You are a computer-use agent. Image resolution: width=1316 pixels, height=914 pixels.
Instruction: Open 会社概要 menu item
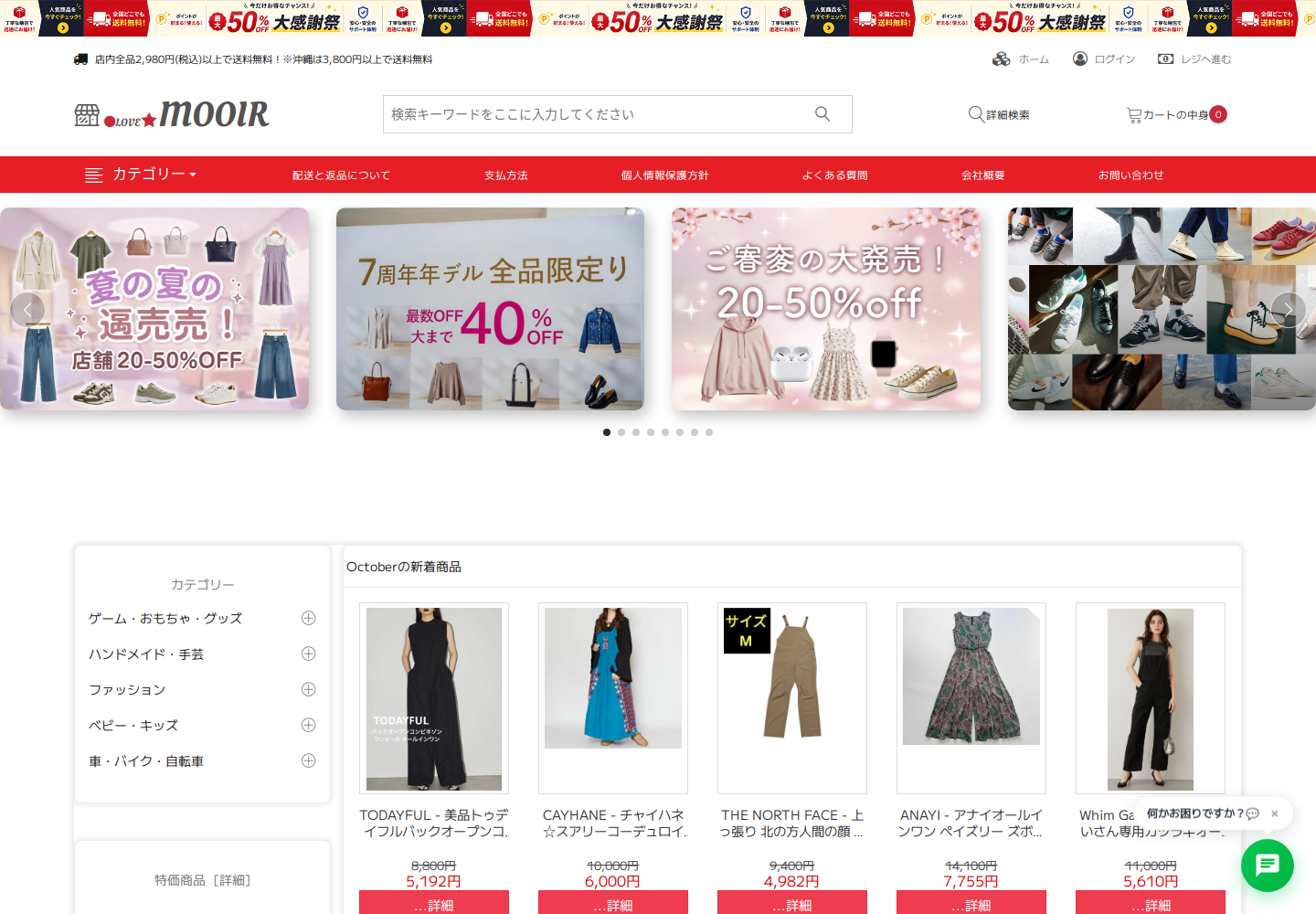(982, 175)
